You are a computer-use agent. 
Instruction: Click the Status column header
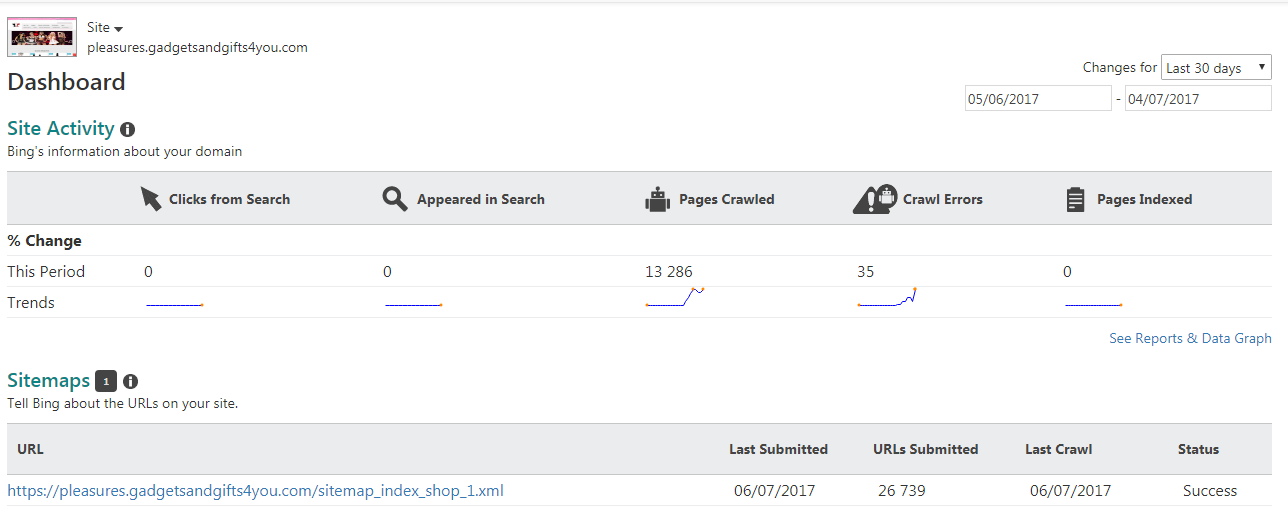tap(1198, 449)
